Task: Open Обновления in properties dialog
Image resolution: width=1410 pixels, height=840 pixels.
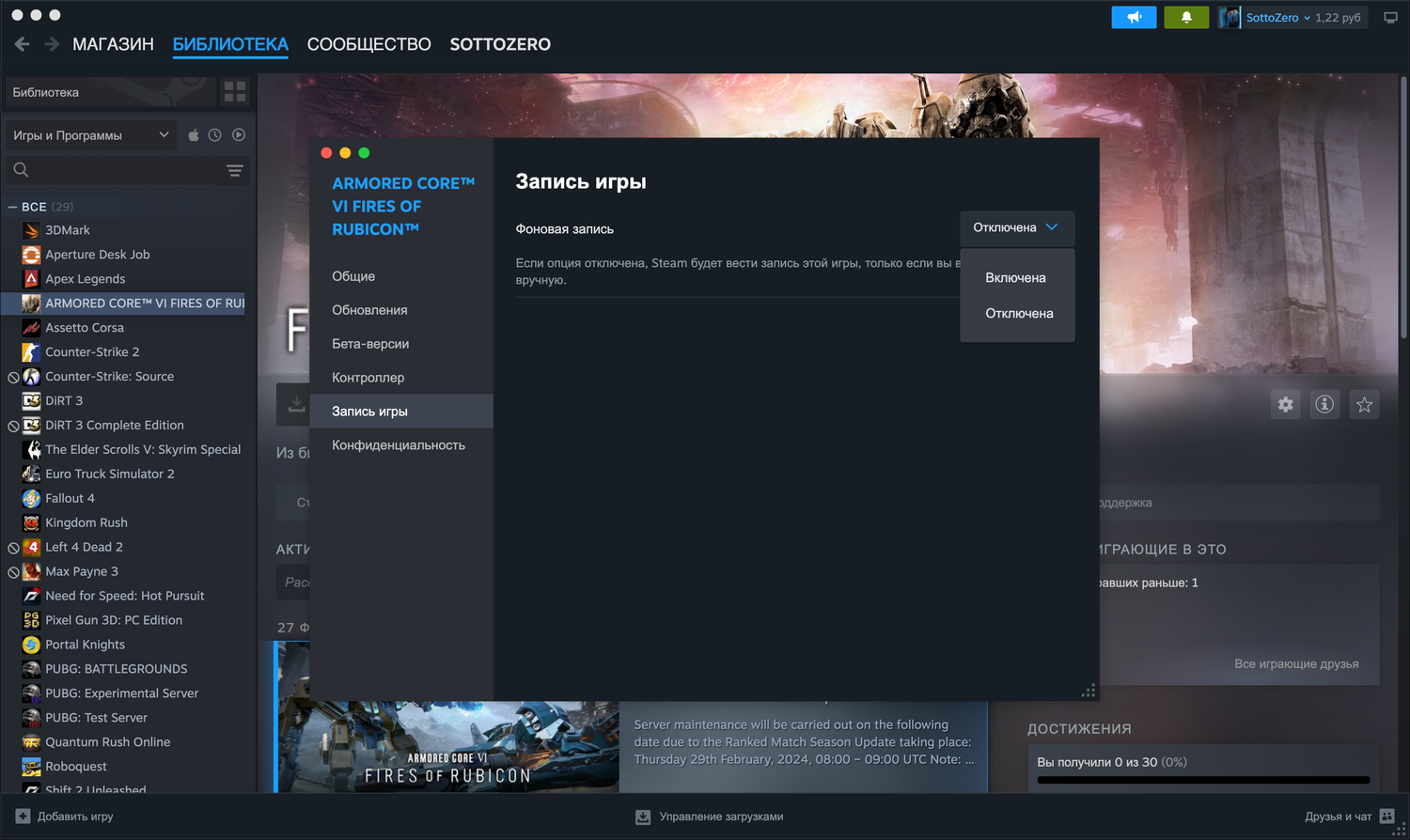Action: (401, 310)
